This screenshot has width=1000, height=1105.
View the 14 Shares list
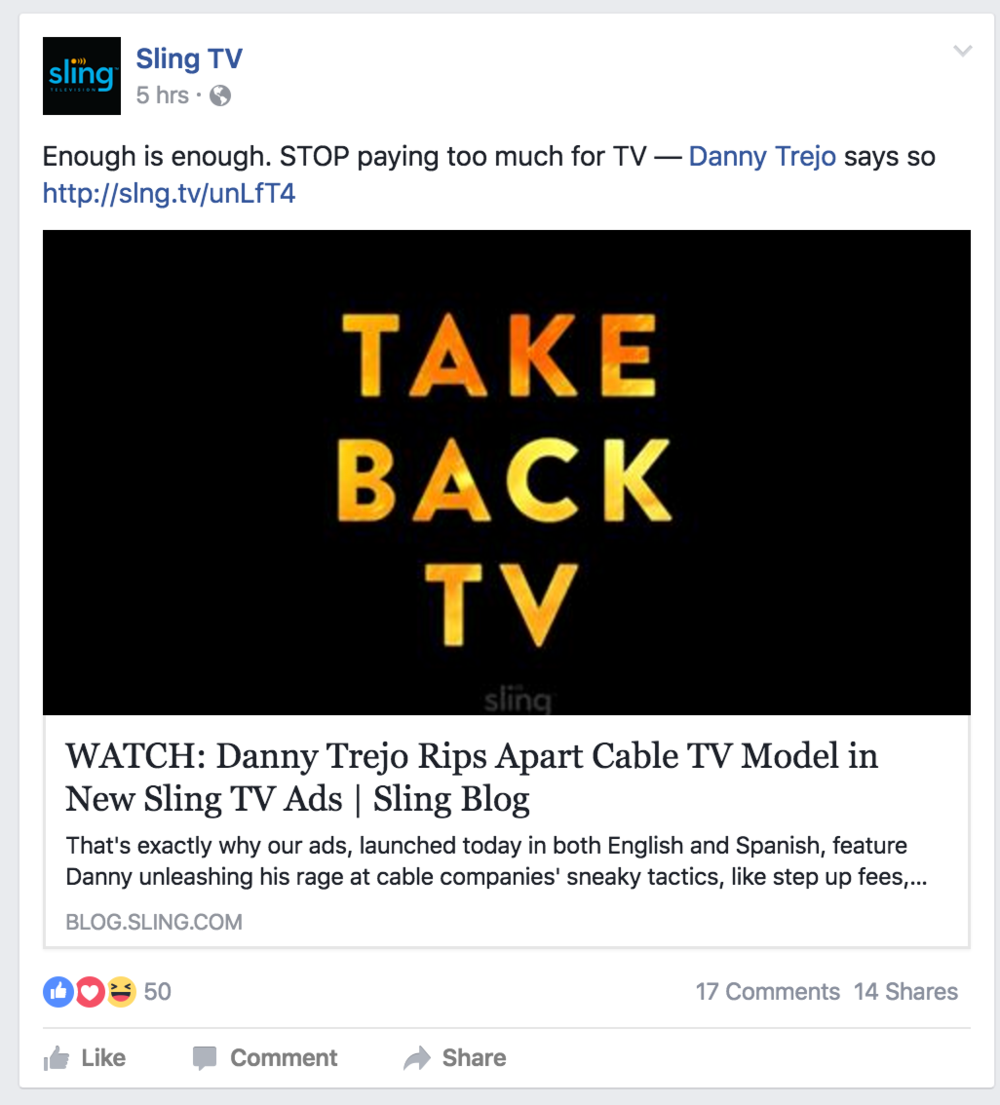(x=906, y=992)
